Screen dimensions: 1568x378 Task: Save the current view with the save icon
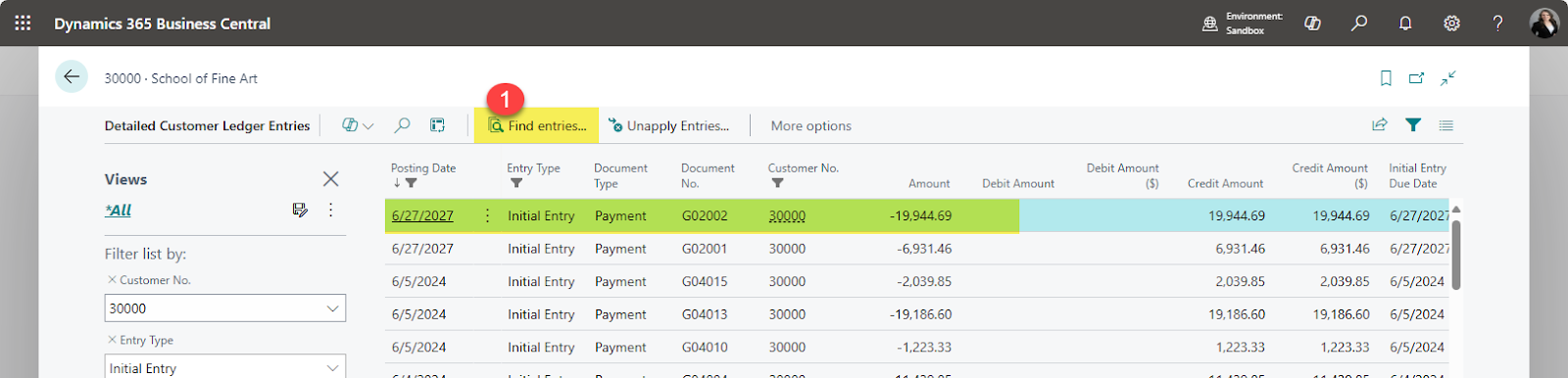300,210
